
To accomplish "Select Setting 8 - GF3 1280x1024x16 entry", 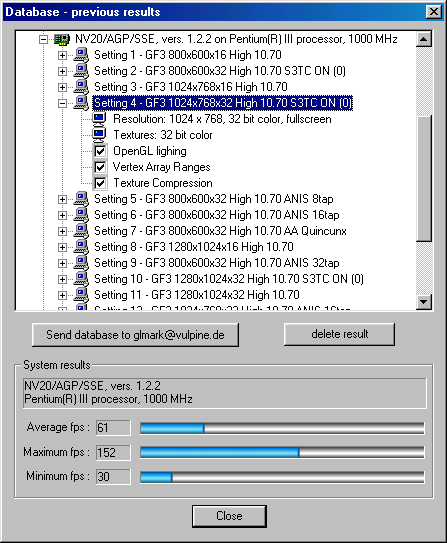I will click(x=194, y=247).
